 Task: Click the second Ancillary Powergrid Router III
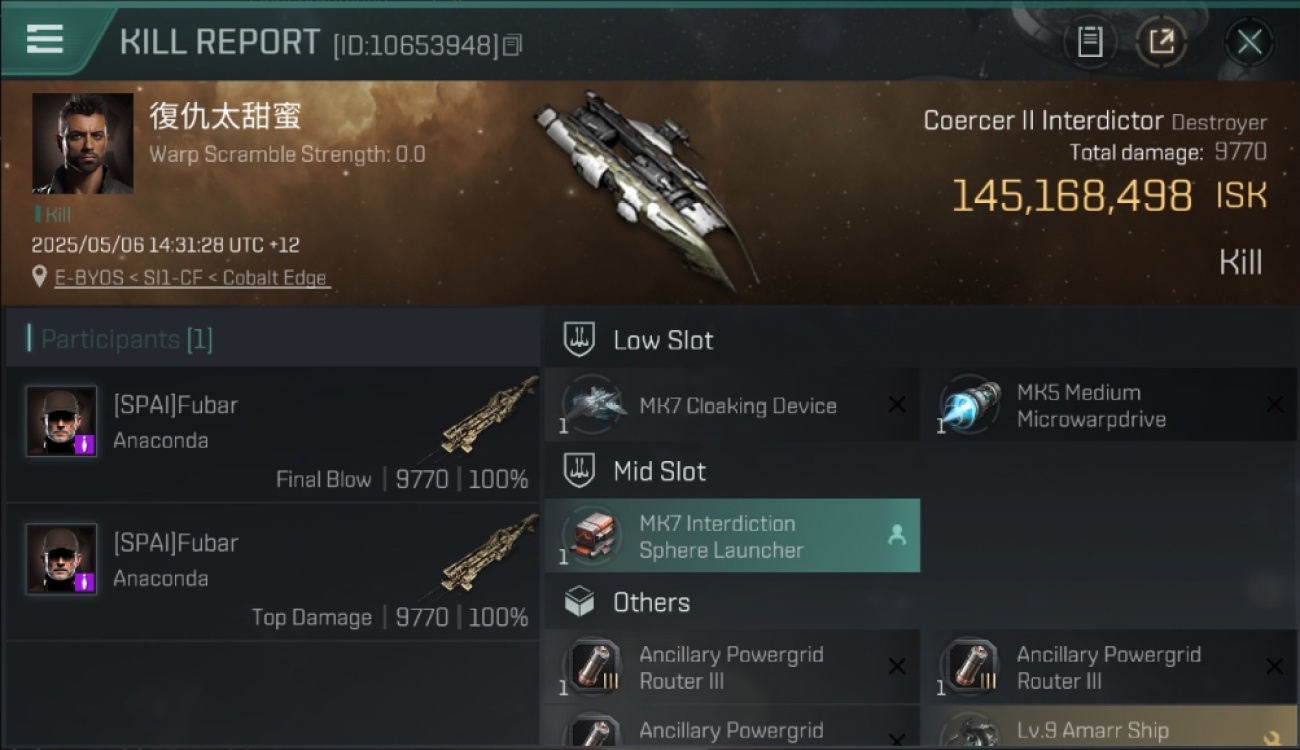[x=1109, y=667]
